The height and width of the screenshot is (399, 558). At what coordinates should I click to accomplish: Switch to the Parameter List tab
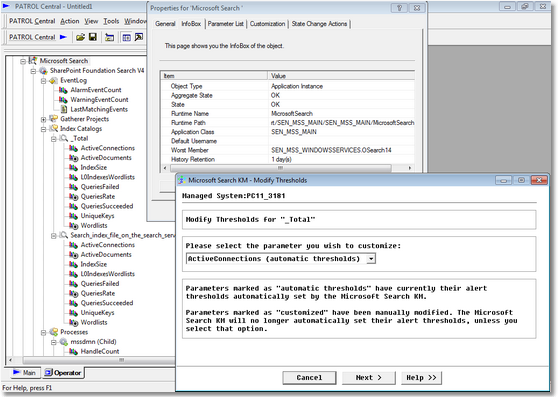point(226,24)
